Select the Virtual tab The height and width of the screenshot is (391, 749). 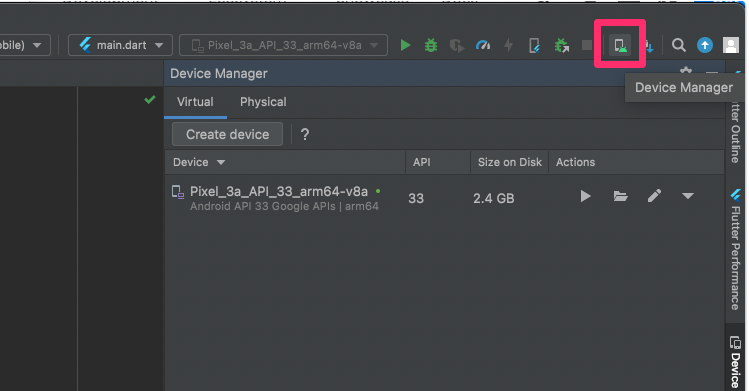tap(195, 102)
